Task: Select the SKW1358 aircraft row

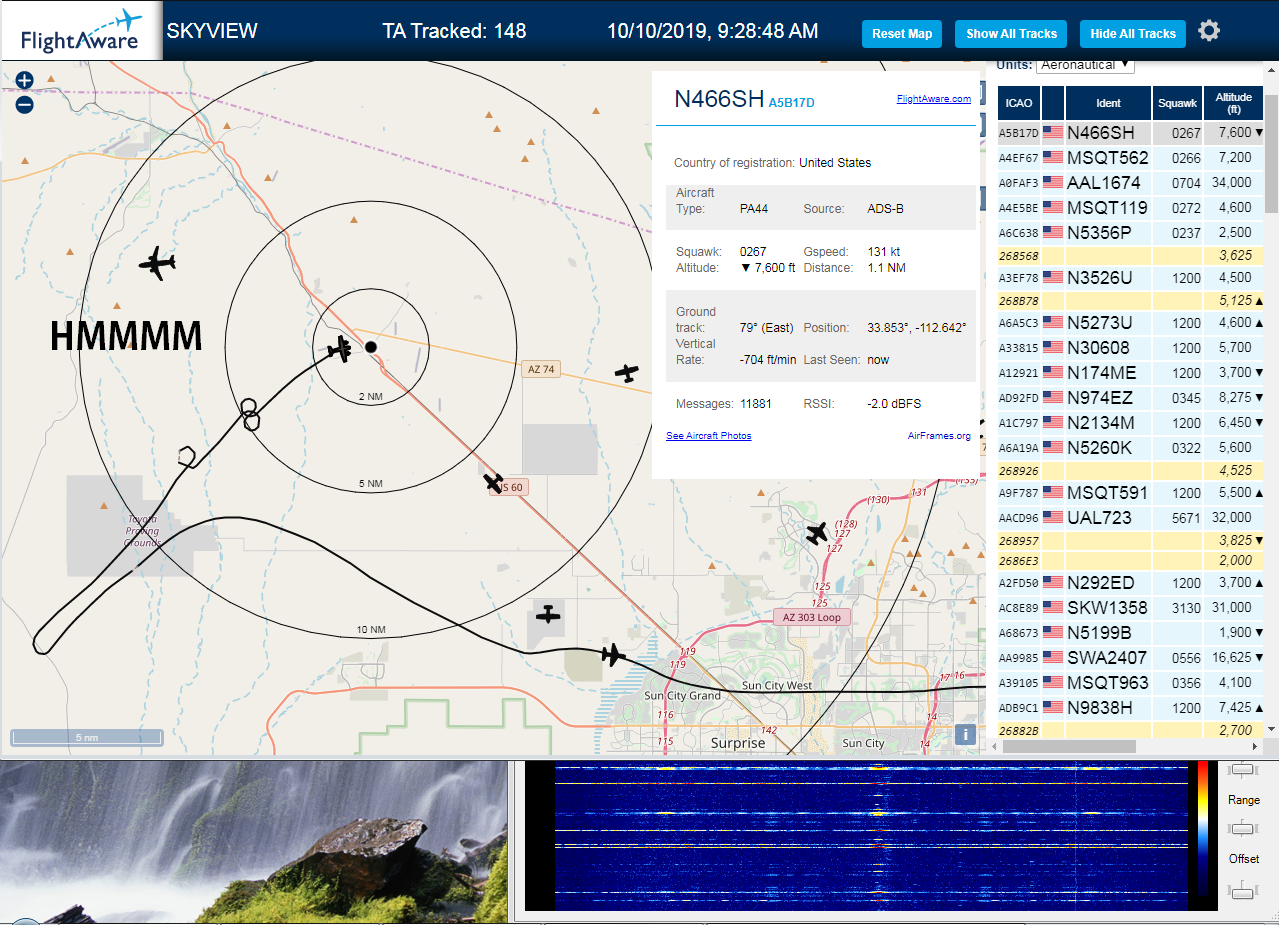Action: (x=1130, y=607)
